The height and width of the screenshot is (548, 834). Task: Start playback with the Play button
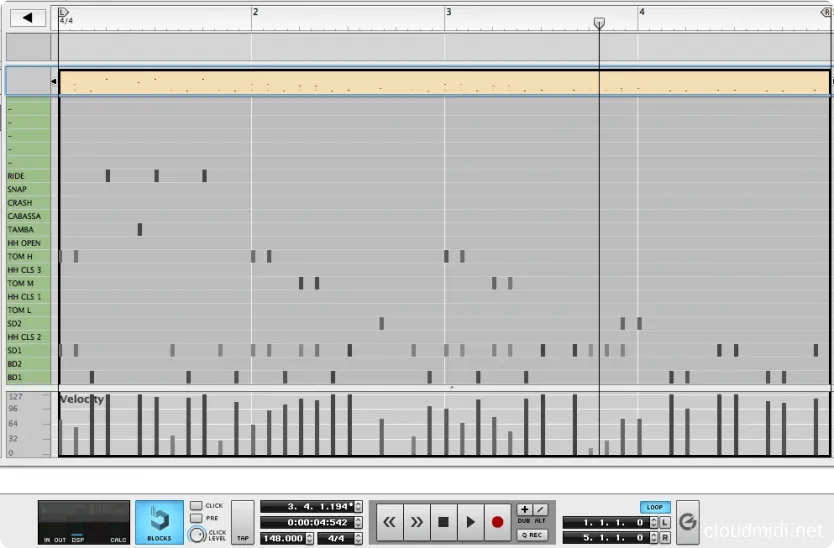(x=470, y=522)
